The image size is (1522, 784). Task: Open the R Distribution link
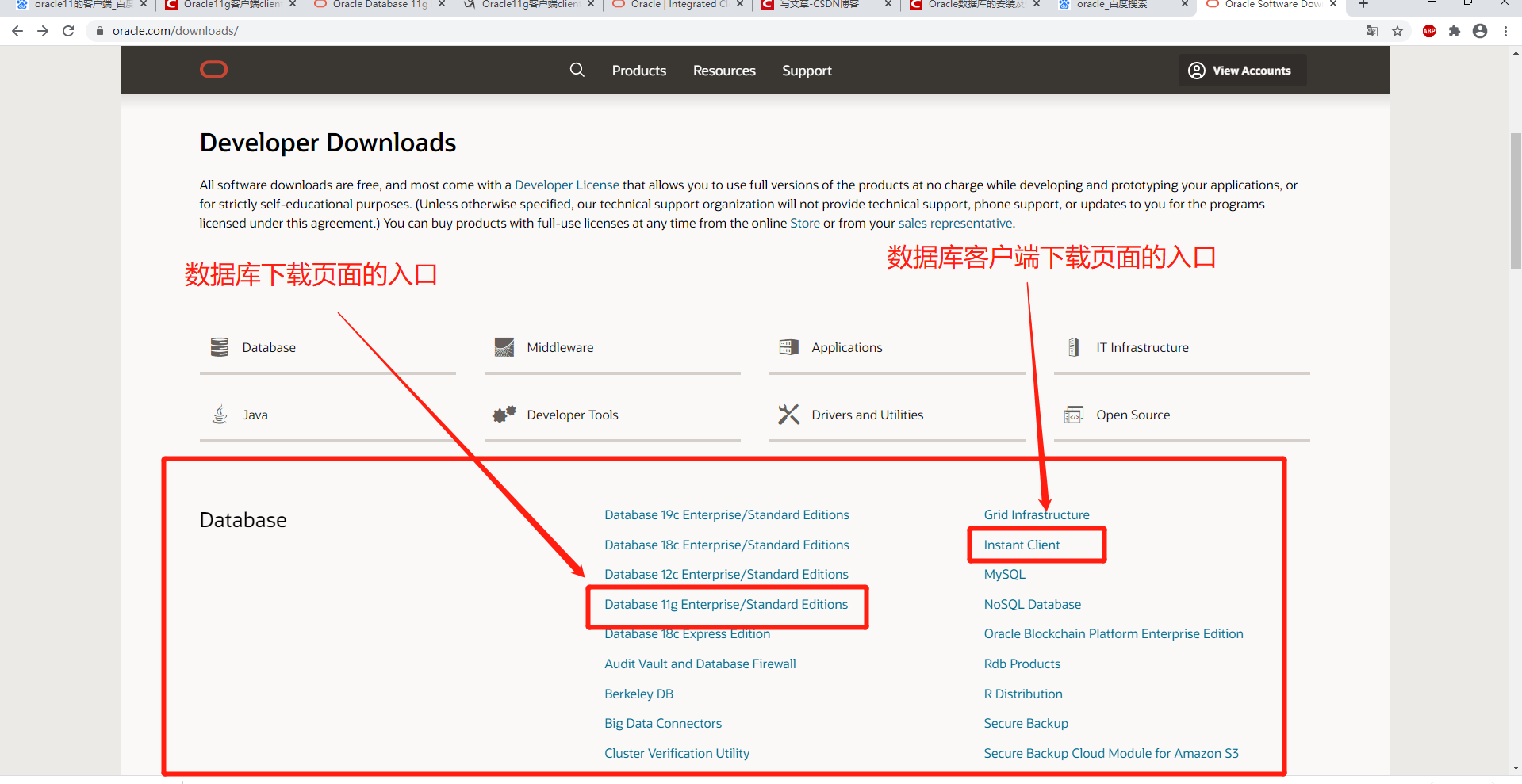coord(1022,694)
